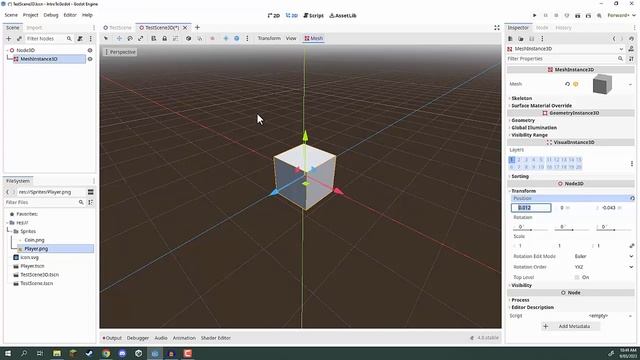640x360 pixels.
Task: Open the Debug menu
Action: 51,15
